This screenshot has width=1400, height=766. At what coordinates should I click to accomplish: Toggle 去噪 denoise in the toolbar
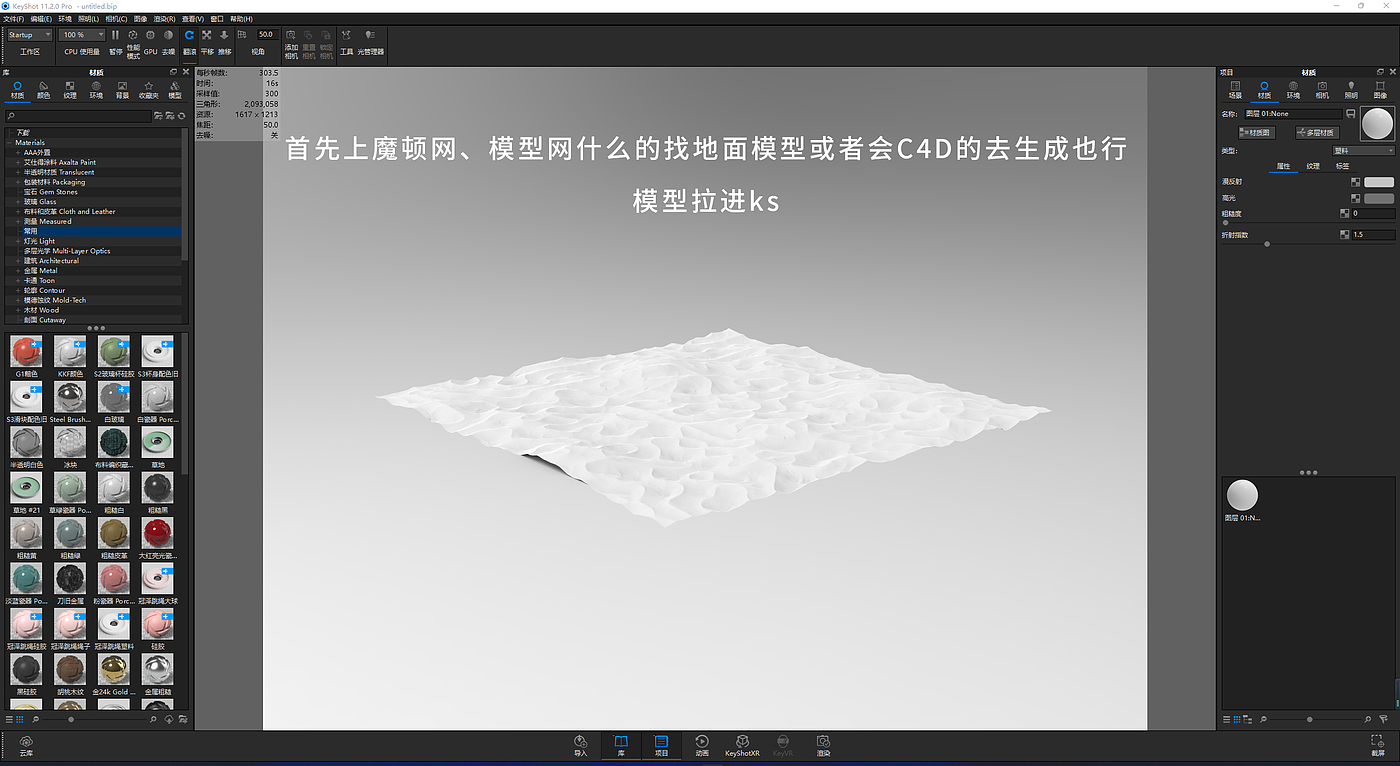tap(168, 35)
